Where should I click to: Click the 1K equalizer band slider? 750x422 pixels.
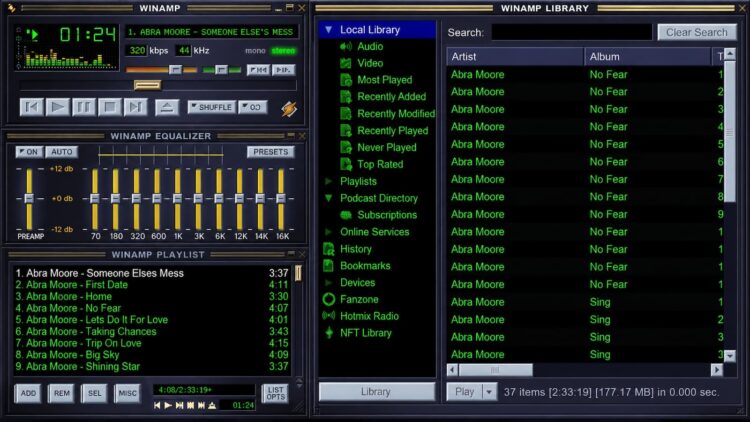(x=177, y=198)
